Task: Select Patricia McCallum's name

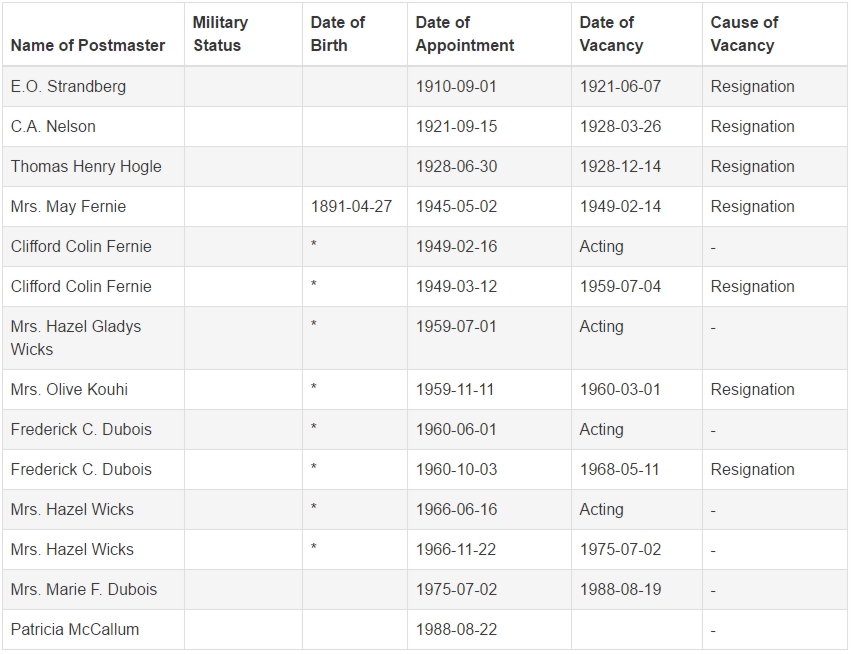Action: (75, 630)
